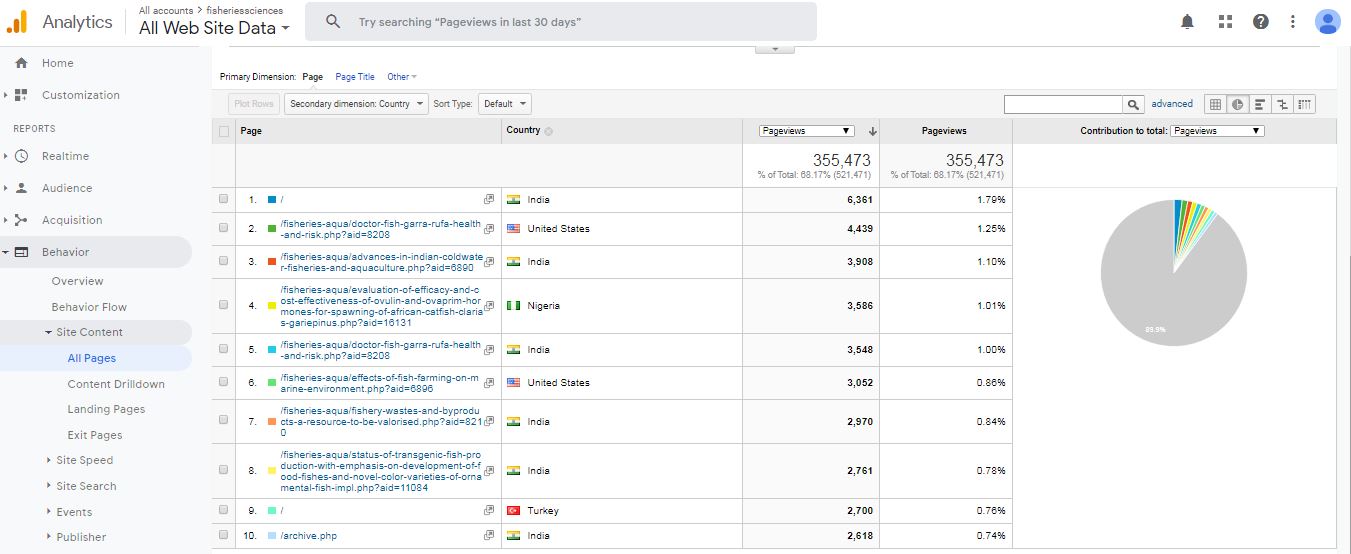The image size is (1351, 554).
Task: Click the help question mark icon
Action: (x=1260, y=21)
